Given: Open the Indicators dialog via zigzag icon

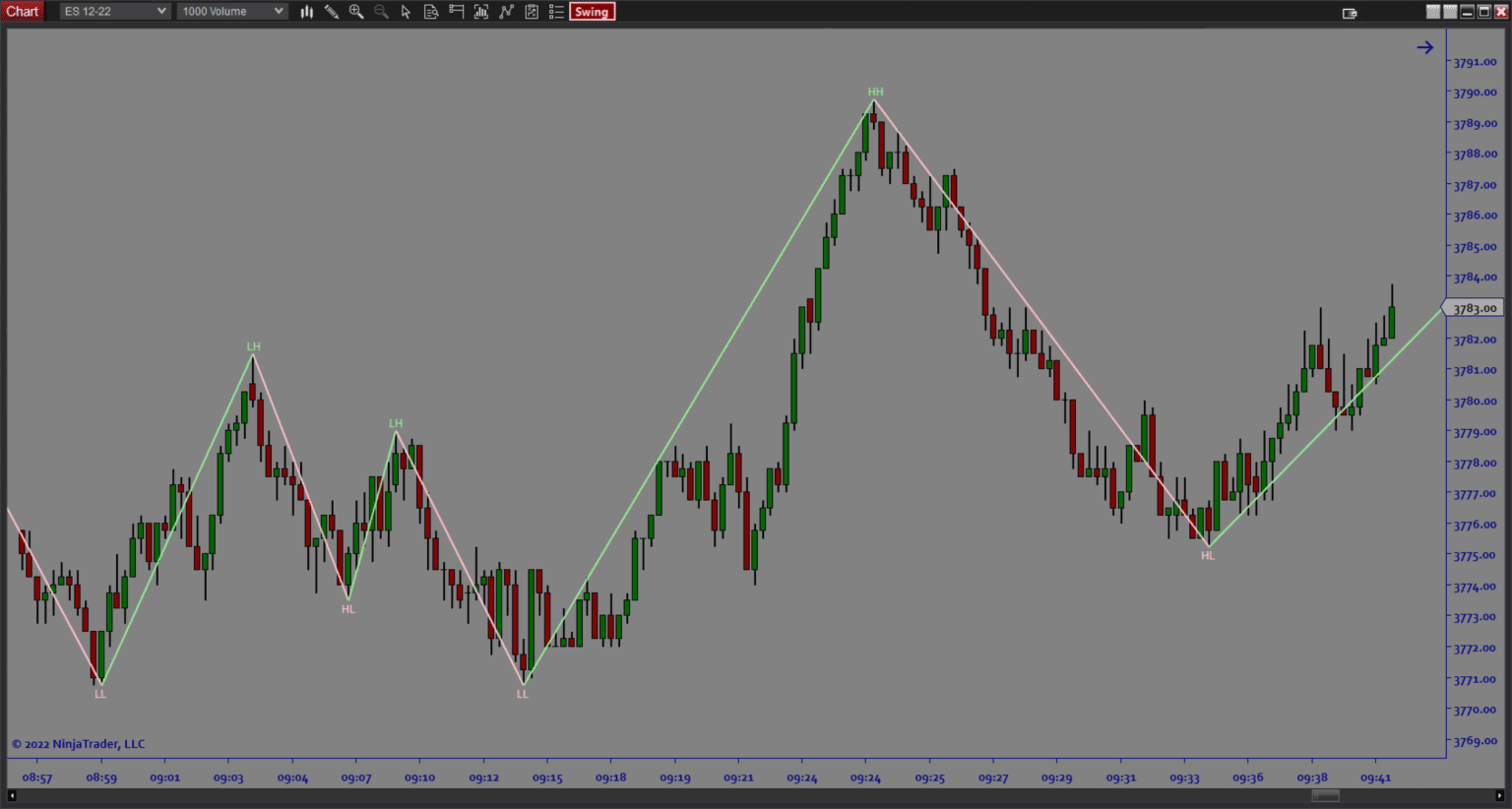Looking at the screenshot, I should [x=506, y=12].
